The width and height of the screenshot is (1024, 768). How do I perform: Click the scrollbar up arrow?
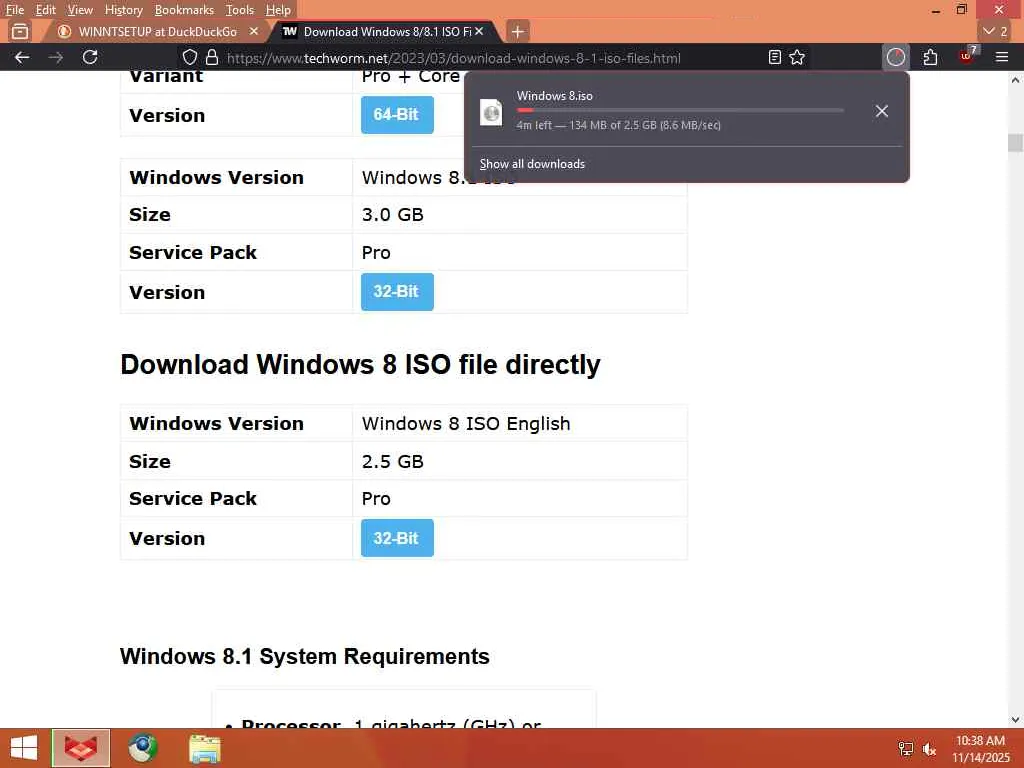[1015, 80]
